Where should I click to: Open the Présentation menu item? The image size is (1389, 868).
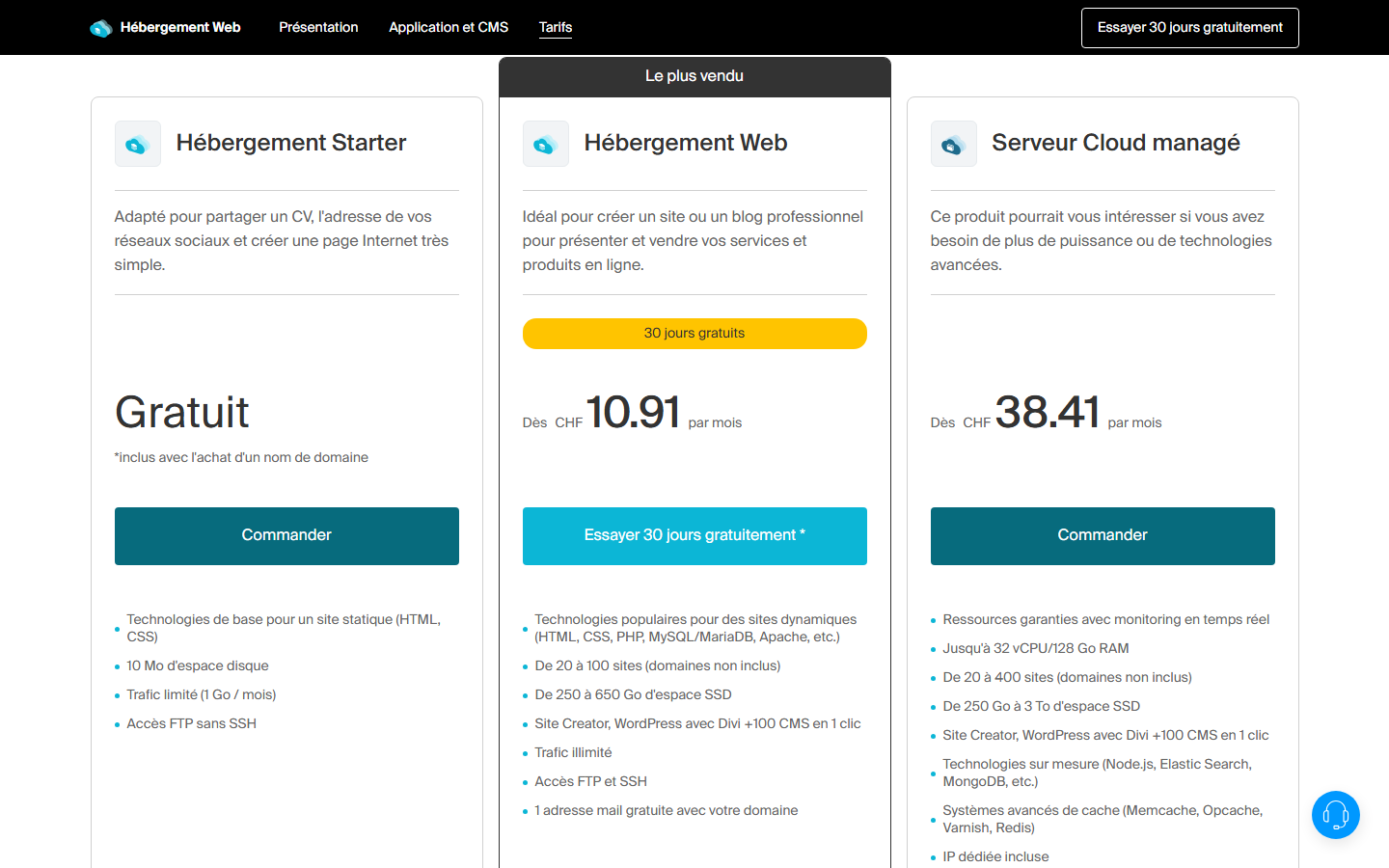click(x=318, y=27)
